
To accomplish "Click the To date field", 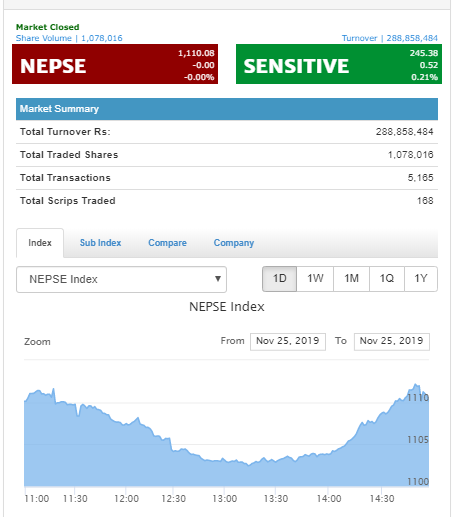I will [392, 341].
